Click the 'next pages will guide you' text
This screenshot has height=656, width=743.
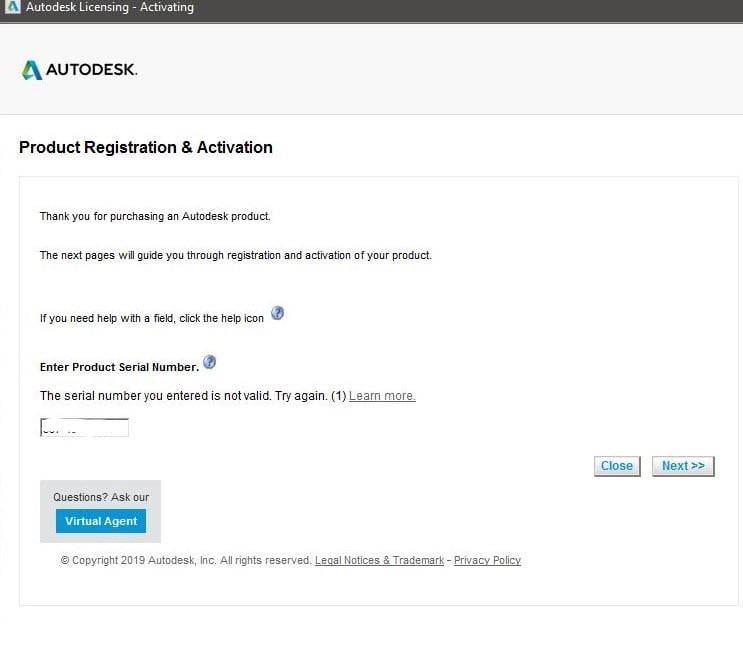(x=235, y=256)
